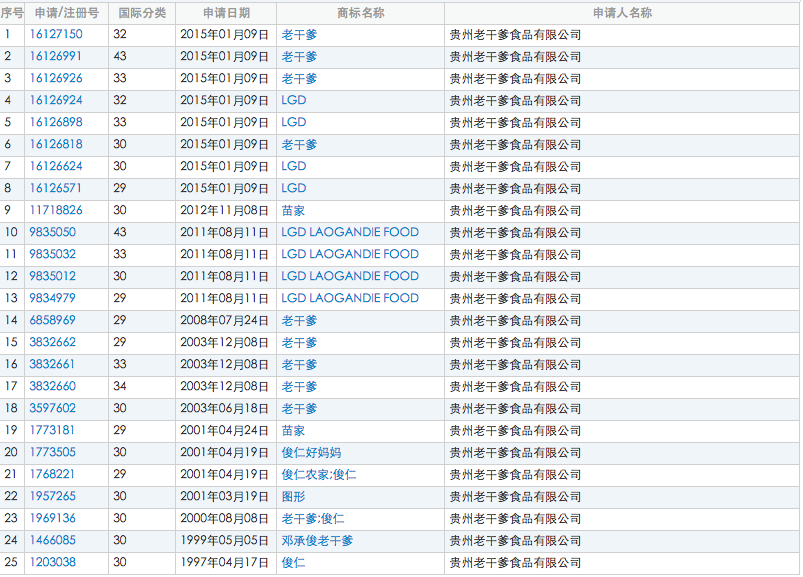Viewport: 803px width, 577px height.
Task: Open registration number 16126924
Action: pyautogui.click(x=56, y=100)
